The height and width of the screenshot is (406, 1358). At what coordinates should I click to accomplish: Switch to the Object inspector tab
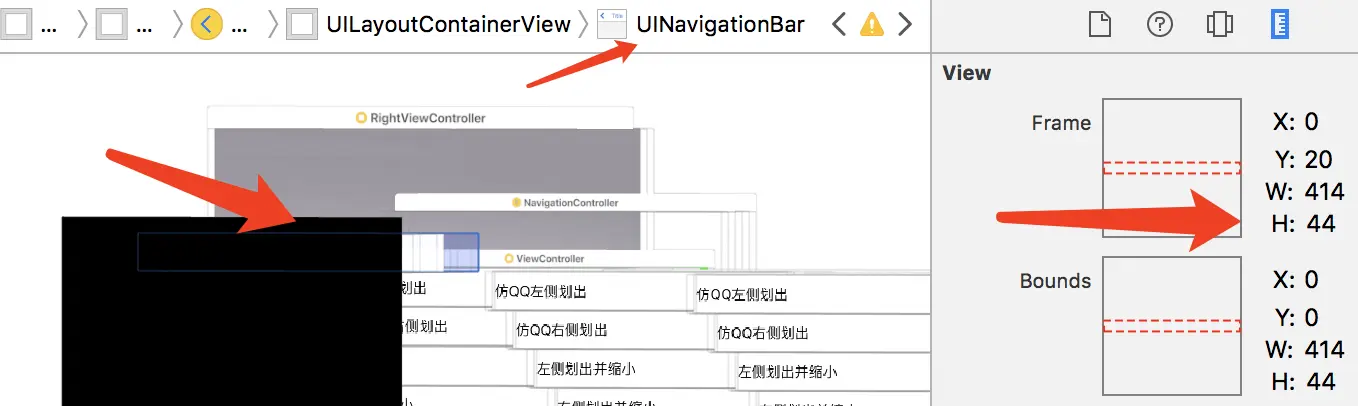(1218, 24)
